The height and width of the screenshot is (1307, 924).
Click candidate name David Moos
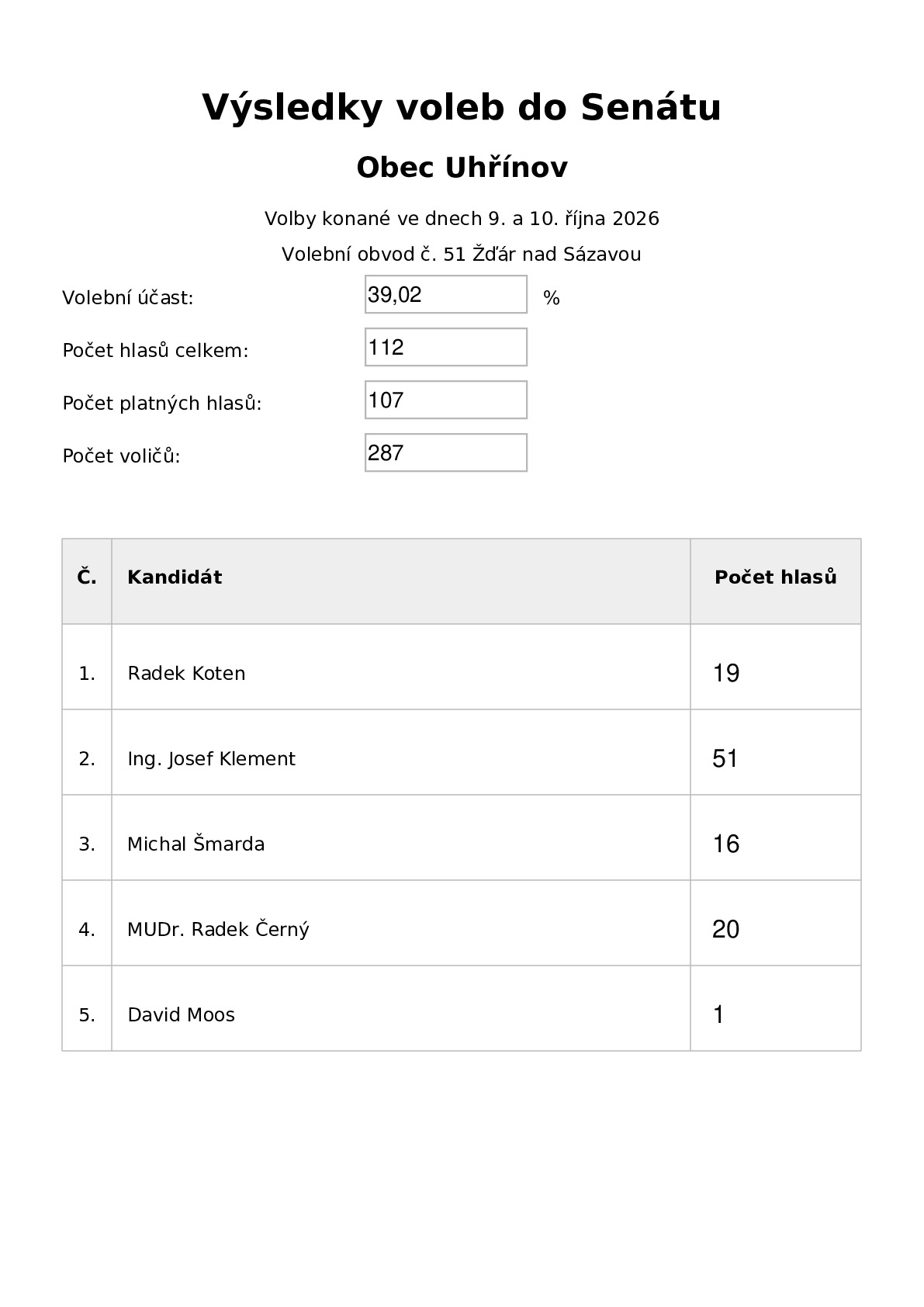tap(181, 1014)
